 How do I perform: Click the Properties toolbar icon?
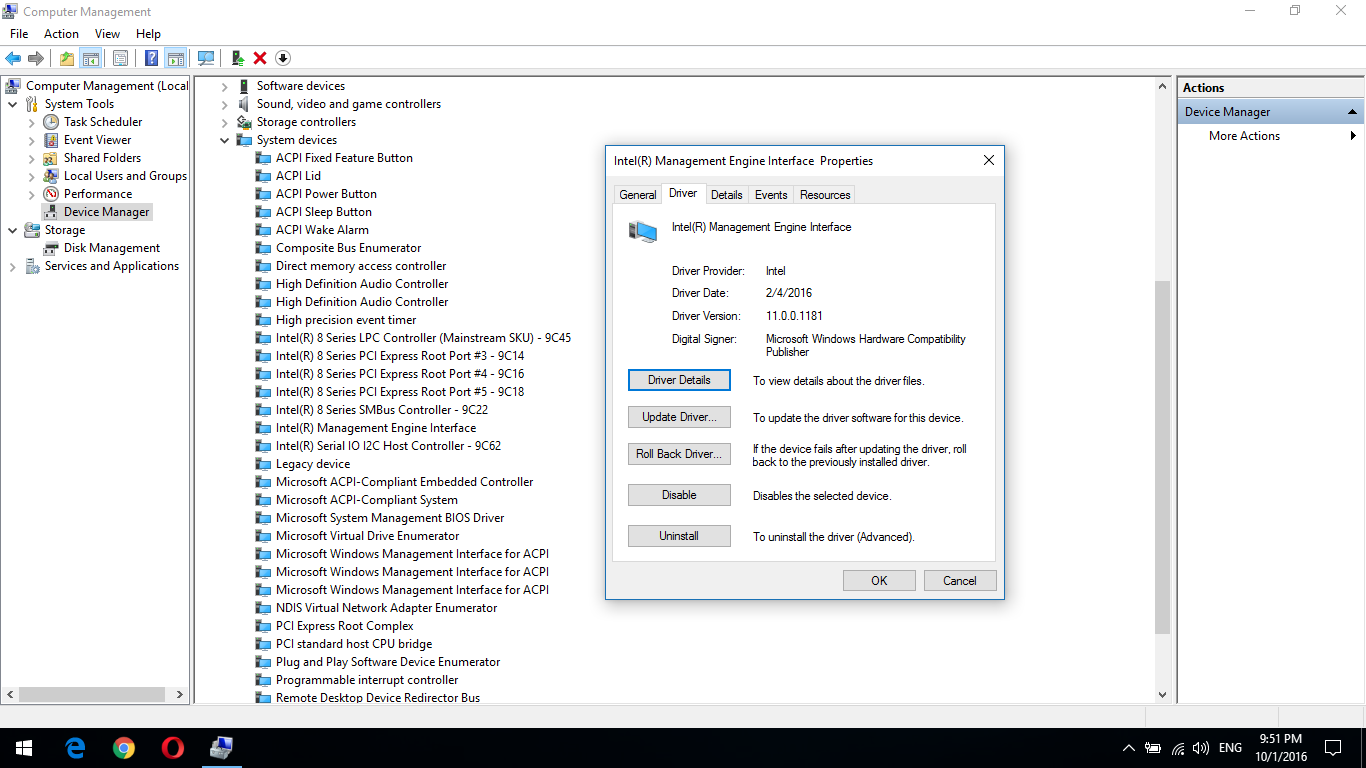point(120,59)
